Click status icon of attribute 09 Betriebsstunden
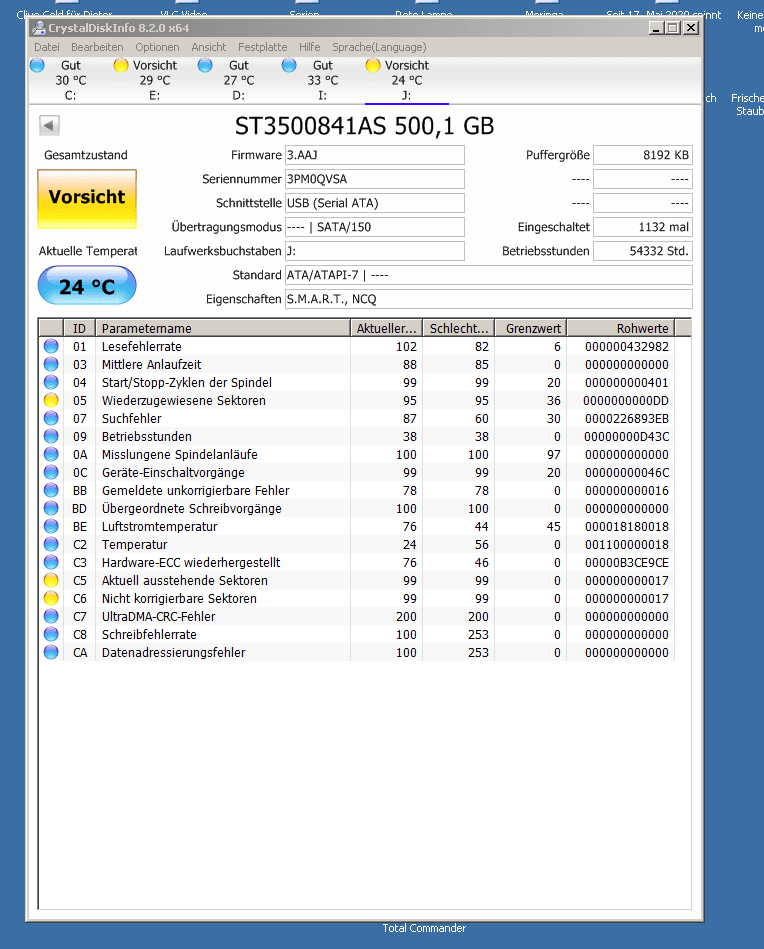This screenshot has height=949, width=764. click(x=51, y=436)
